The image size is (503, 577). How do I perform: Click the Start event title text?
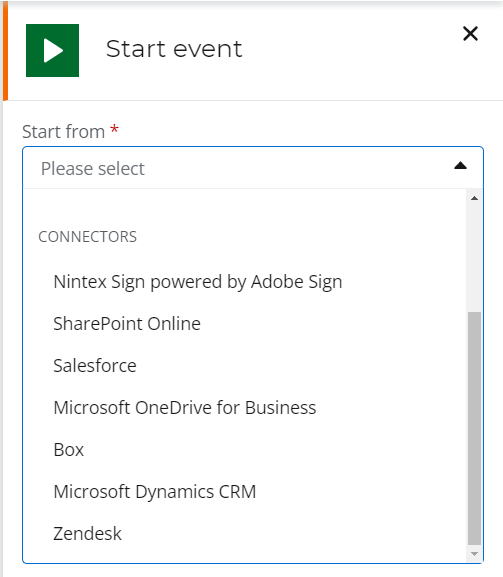pos(174,49)
